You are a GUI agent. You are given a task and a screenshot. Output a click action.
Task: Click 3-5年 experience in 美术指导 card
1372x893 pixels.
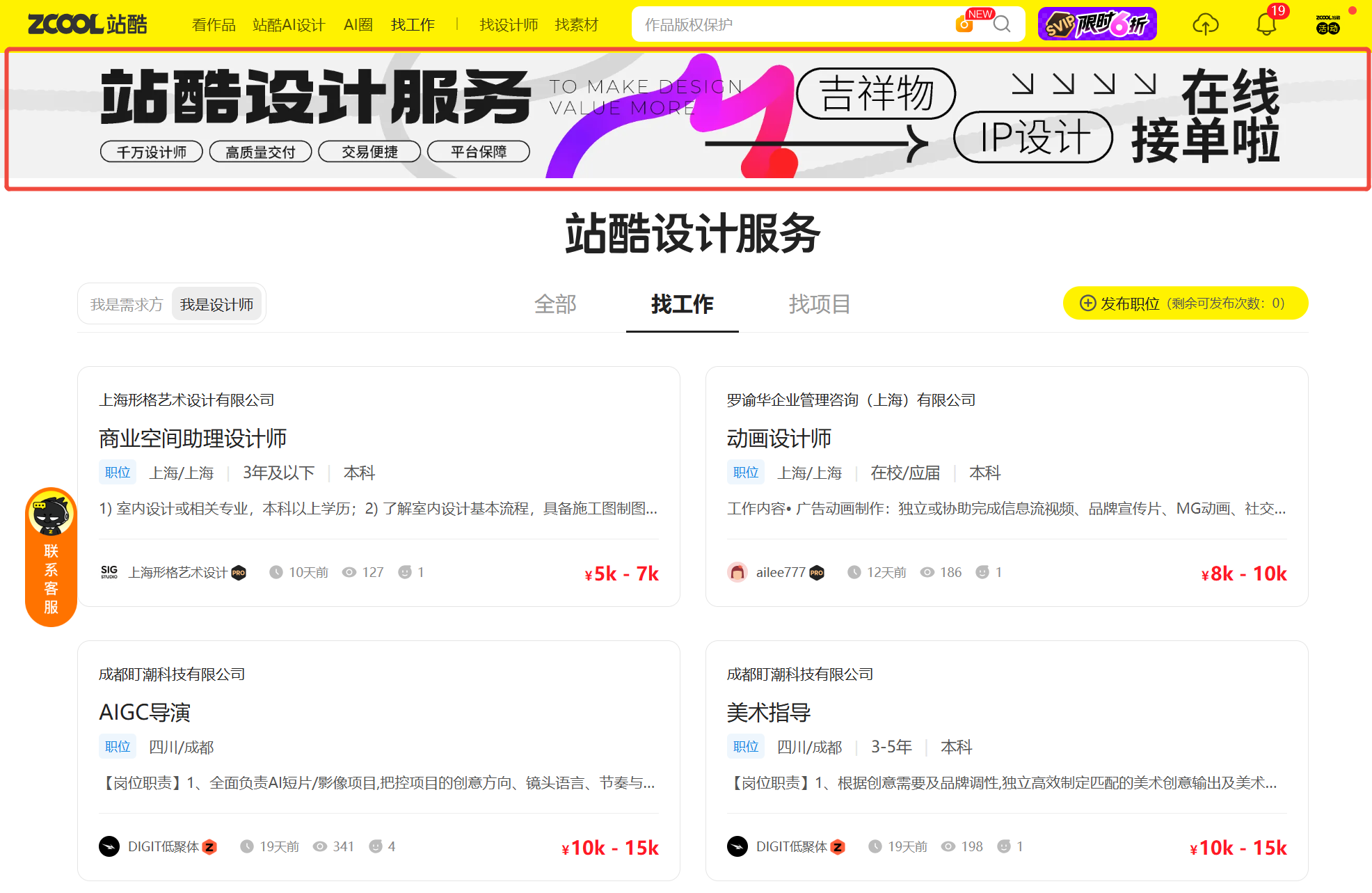pos(891,747)
